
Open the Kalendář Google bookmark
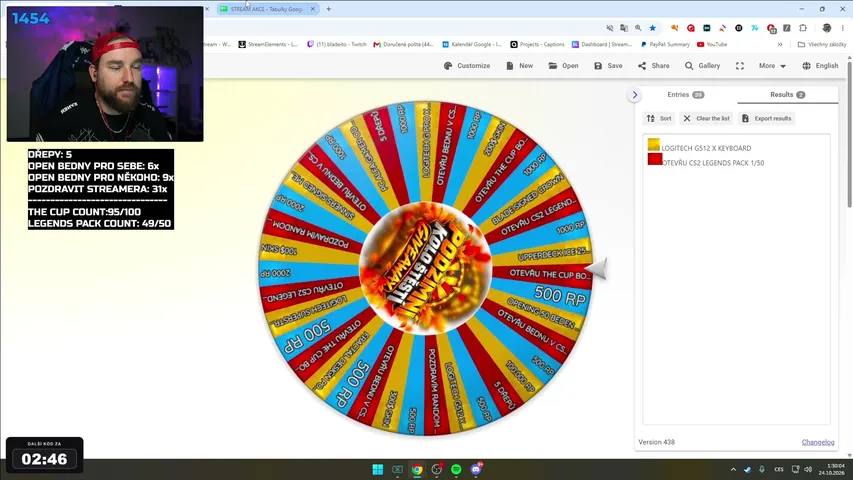(471, 45)
